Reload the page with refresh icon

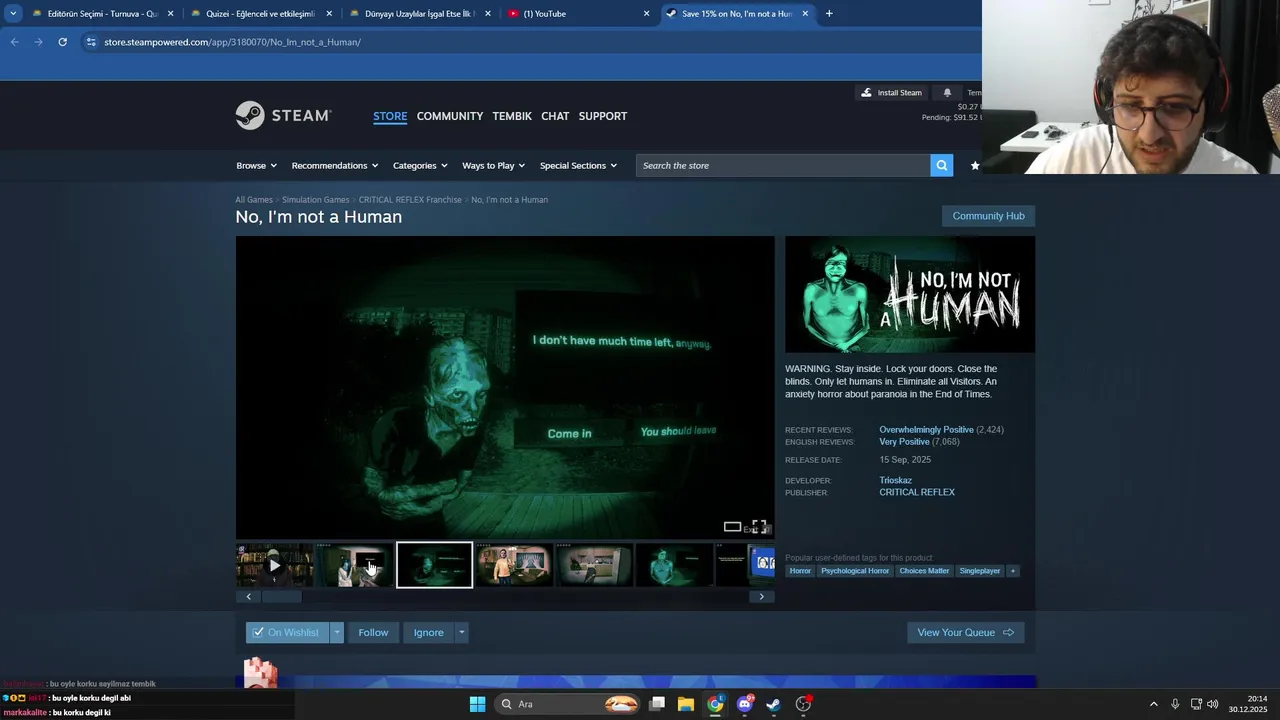[x=62, y=42]
